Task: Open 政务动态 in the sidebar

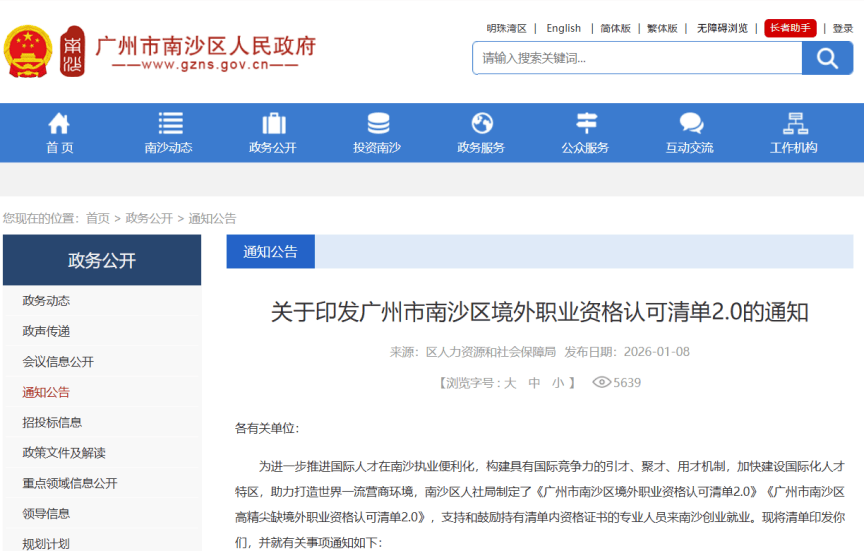Action: [46, 300]
